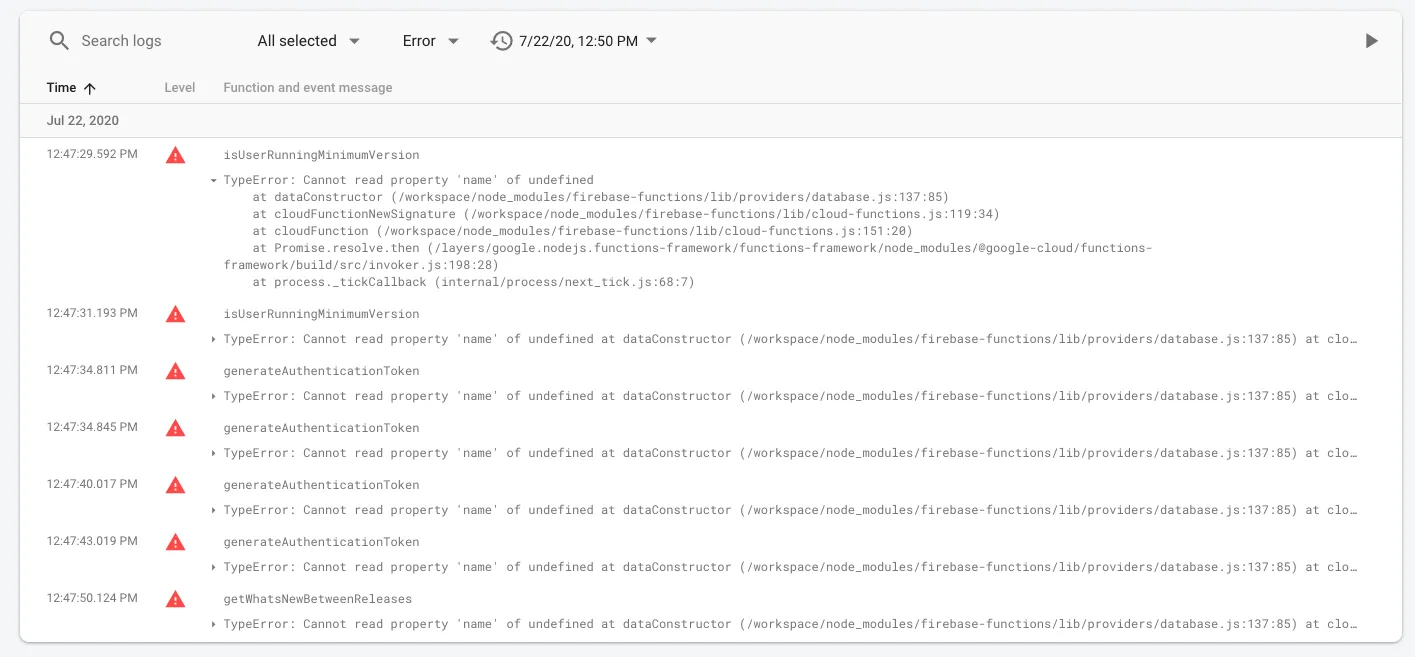Sort by the Time column header
1415x657 pixels.
point(62,88)
